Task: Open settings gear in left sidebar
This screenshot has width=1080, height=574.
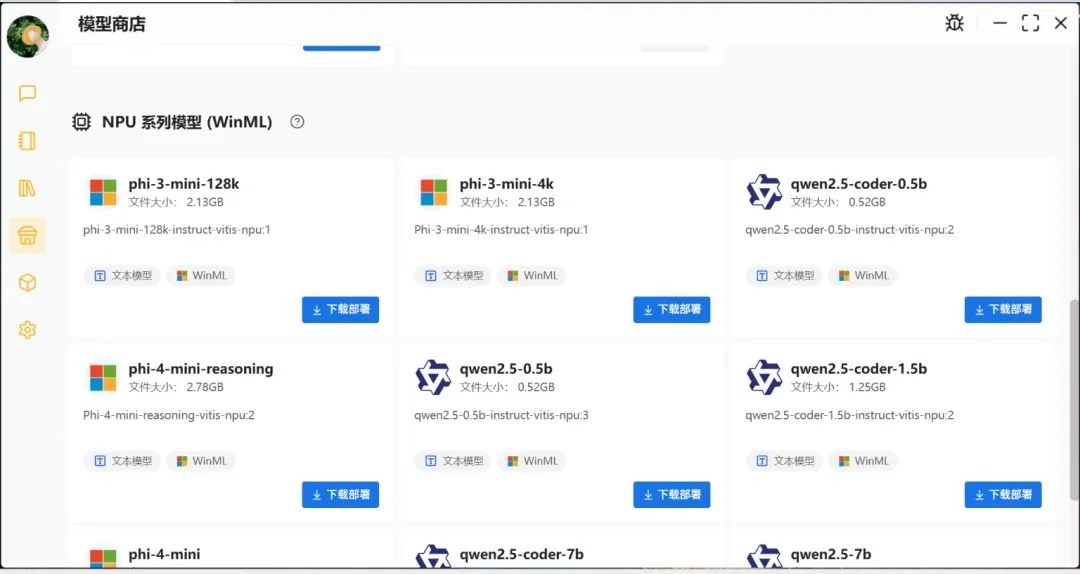Action: pyautogui.click(x=28, y=330)
